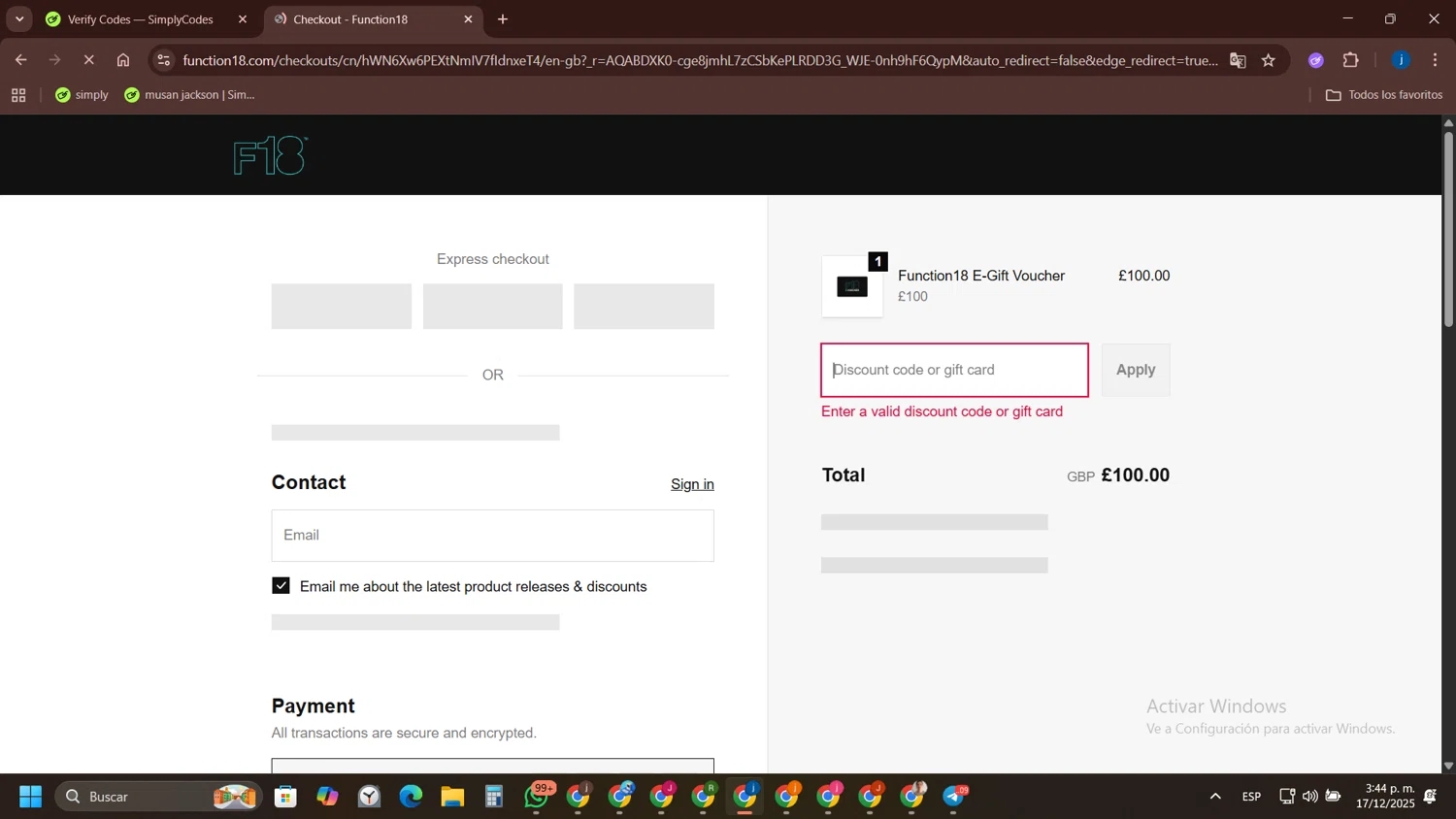Screen dimensions: 1456x819
Task: Check battery status in the tray
Action: pos(1334,797)
